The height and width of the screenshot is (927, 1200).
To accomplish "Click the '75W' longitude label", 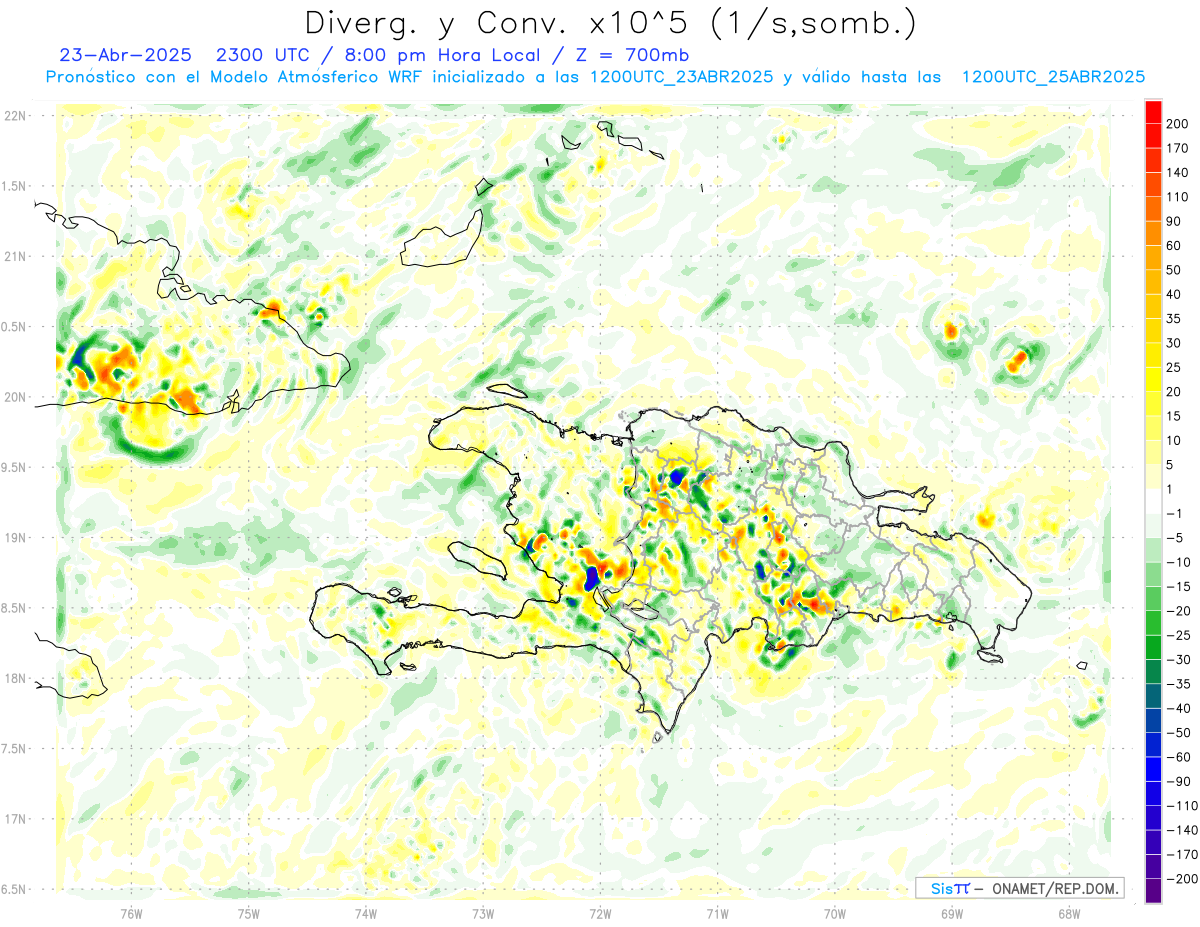I will pyautogui.click(x=248, y=913).
